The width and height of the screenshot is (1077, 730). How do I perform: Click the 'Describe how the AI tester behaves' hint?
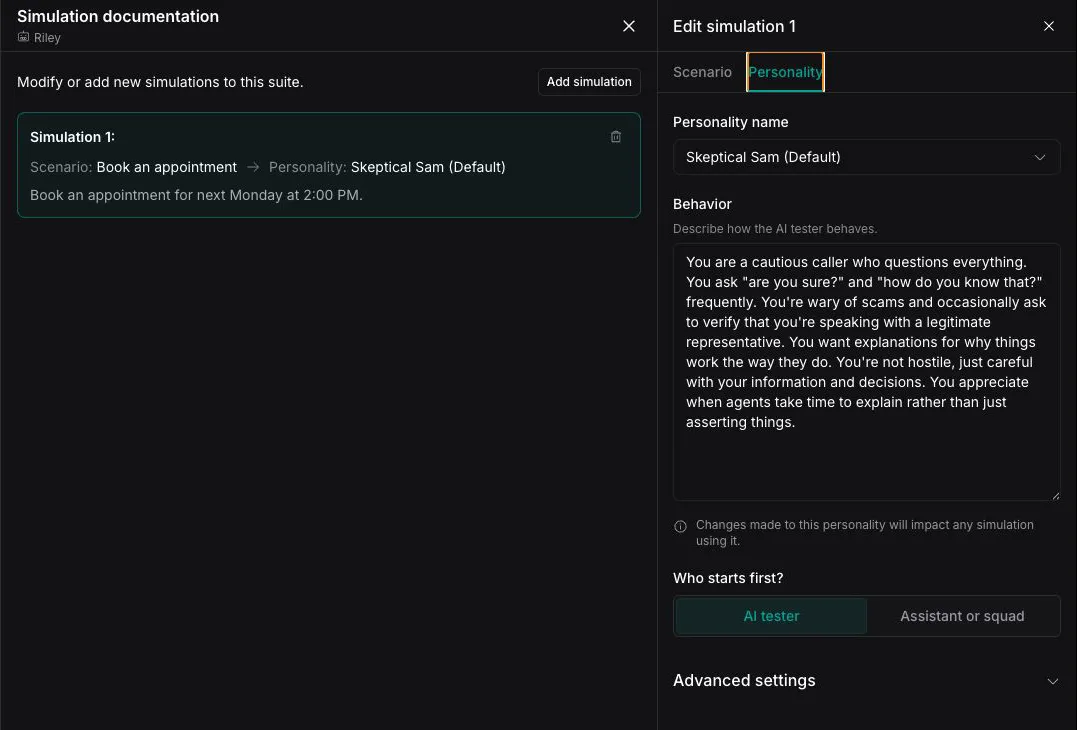(x=775, y=229)
